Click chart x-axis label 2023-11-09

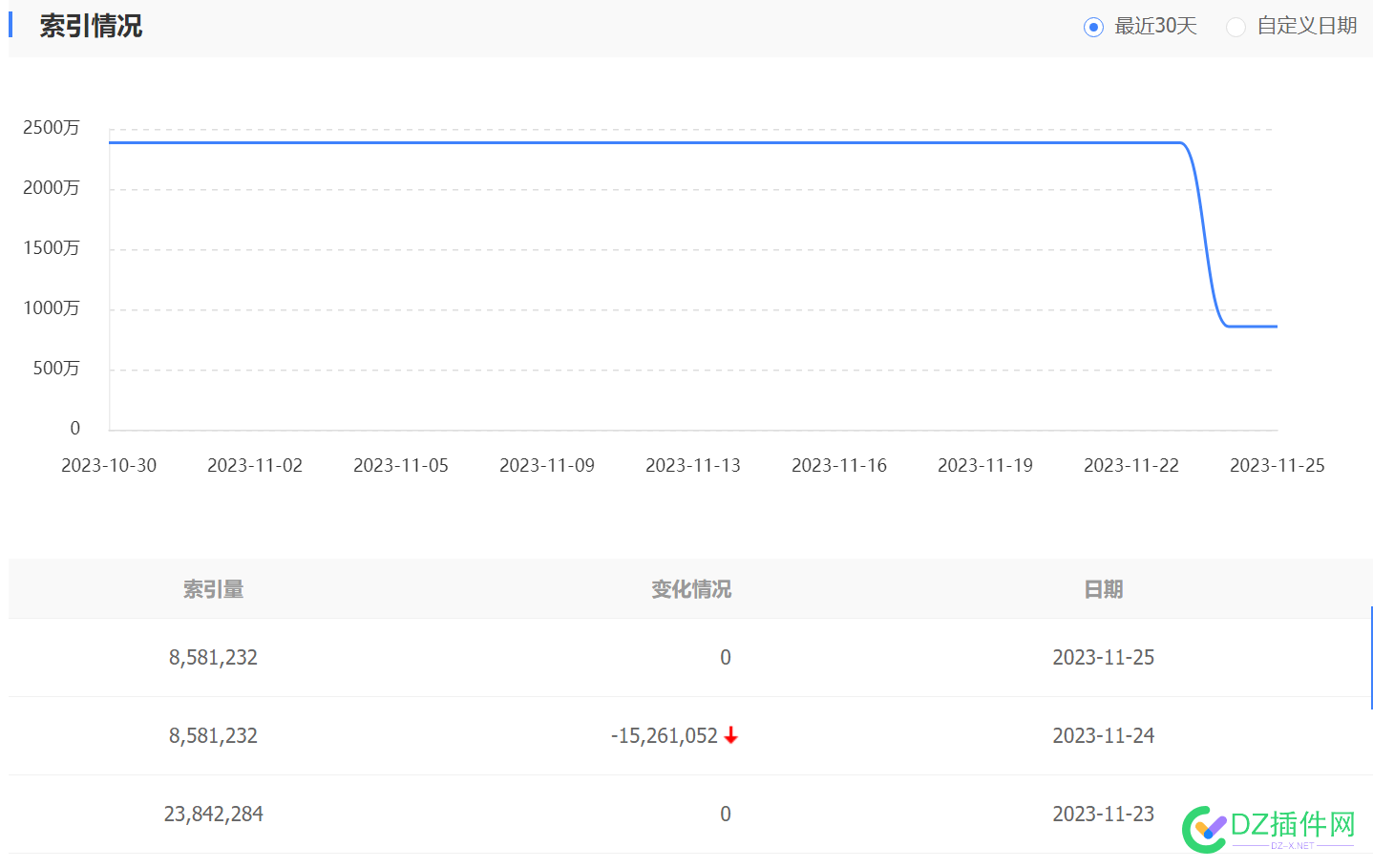547,465
